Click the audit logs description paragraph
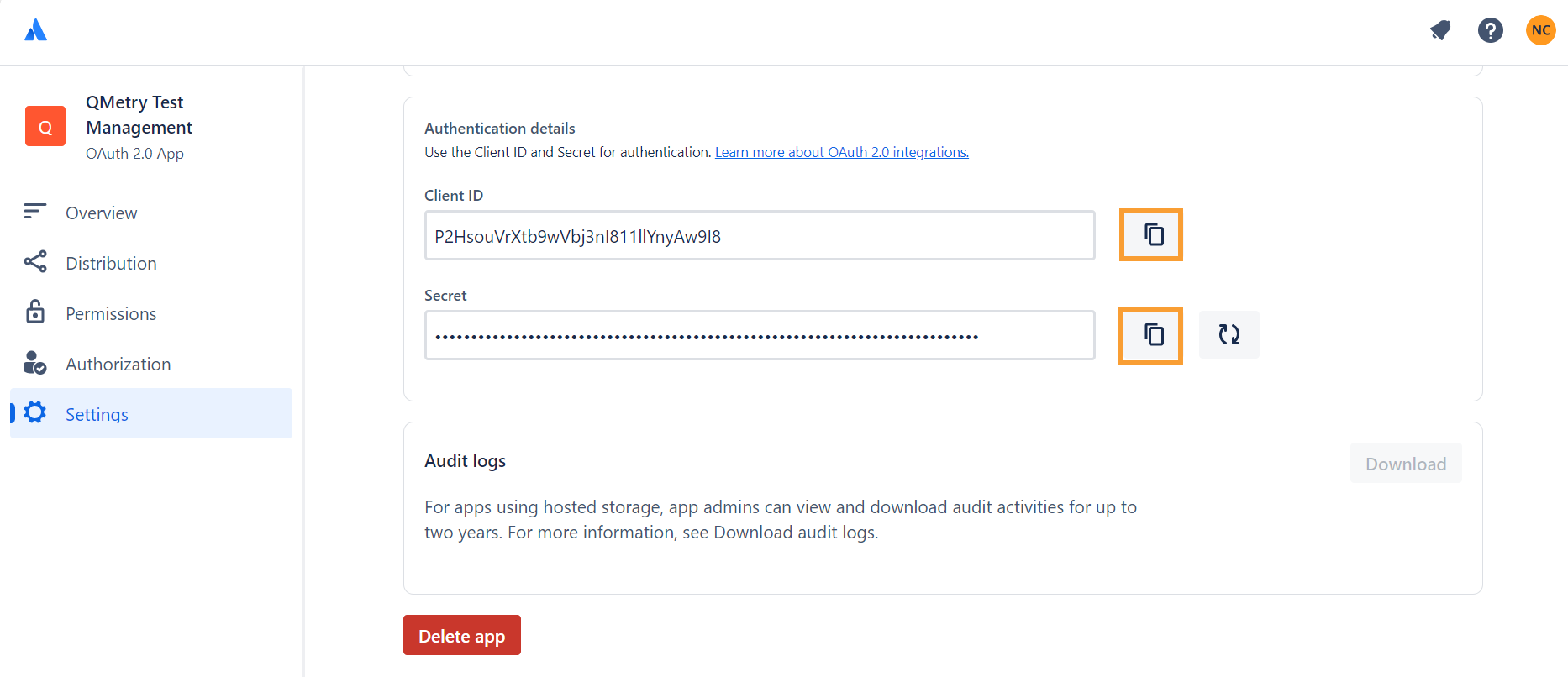The height and width of the screenshot is (677, 1568). coord(781,520)
